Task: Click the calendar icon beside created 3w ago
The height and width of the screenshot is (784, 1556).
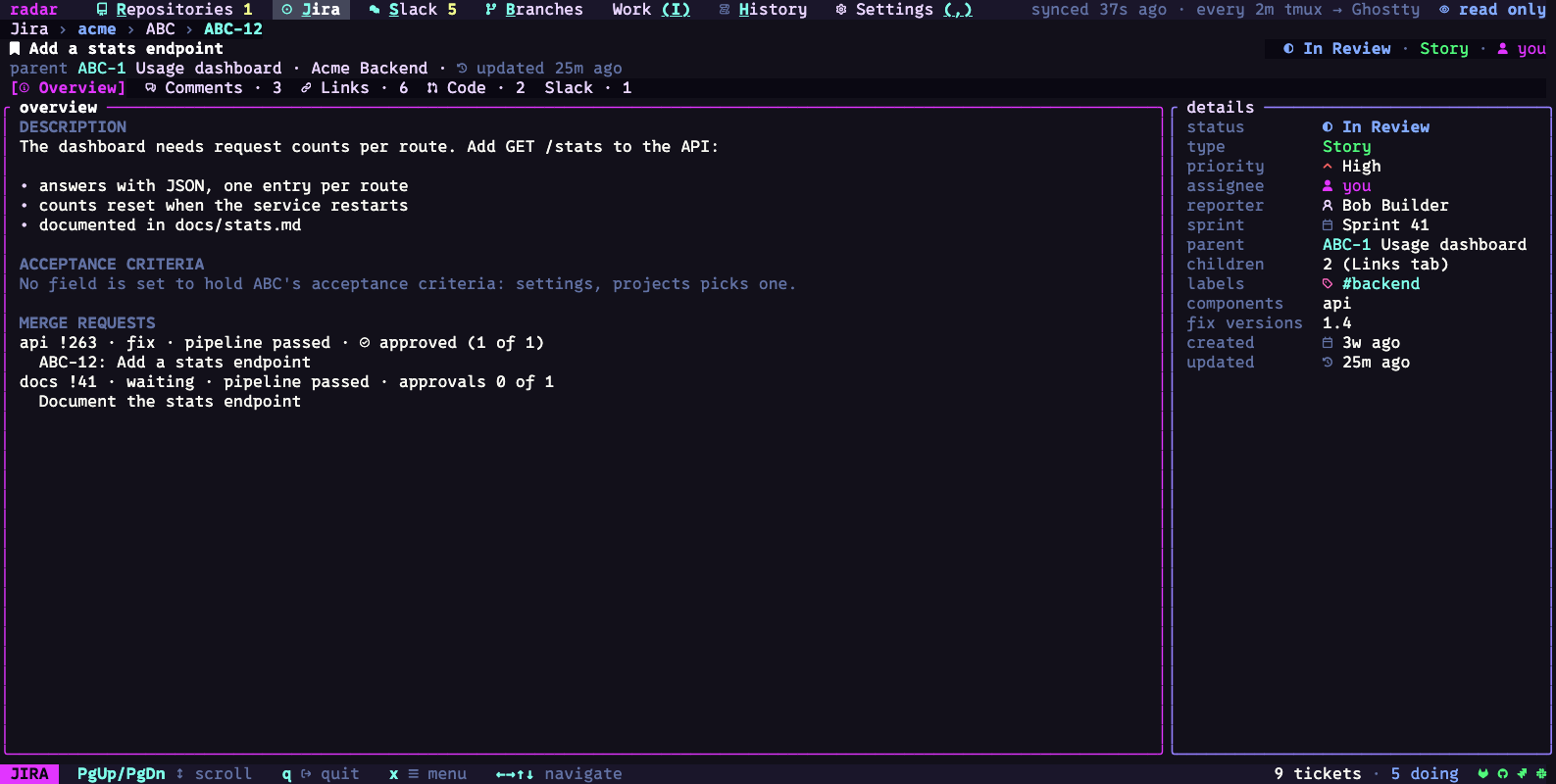Action: point(1328,342)
